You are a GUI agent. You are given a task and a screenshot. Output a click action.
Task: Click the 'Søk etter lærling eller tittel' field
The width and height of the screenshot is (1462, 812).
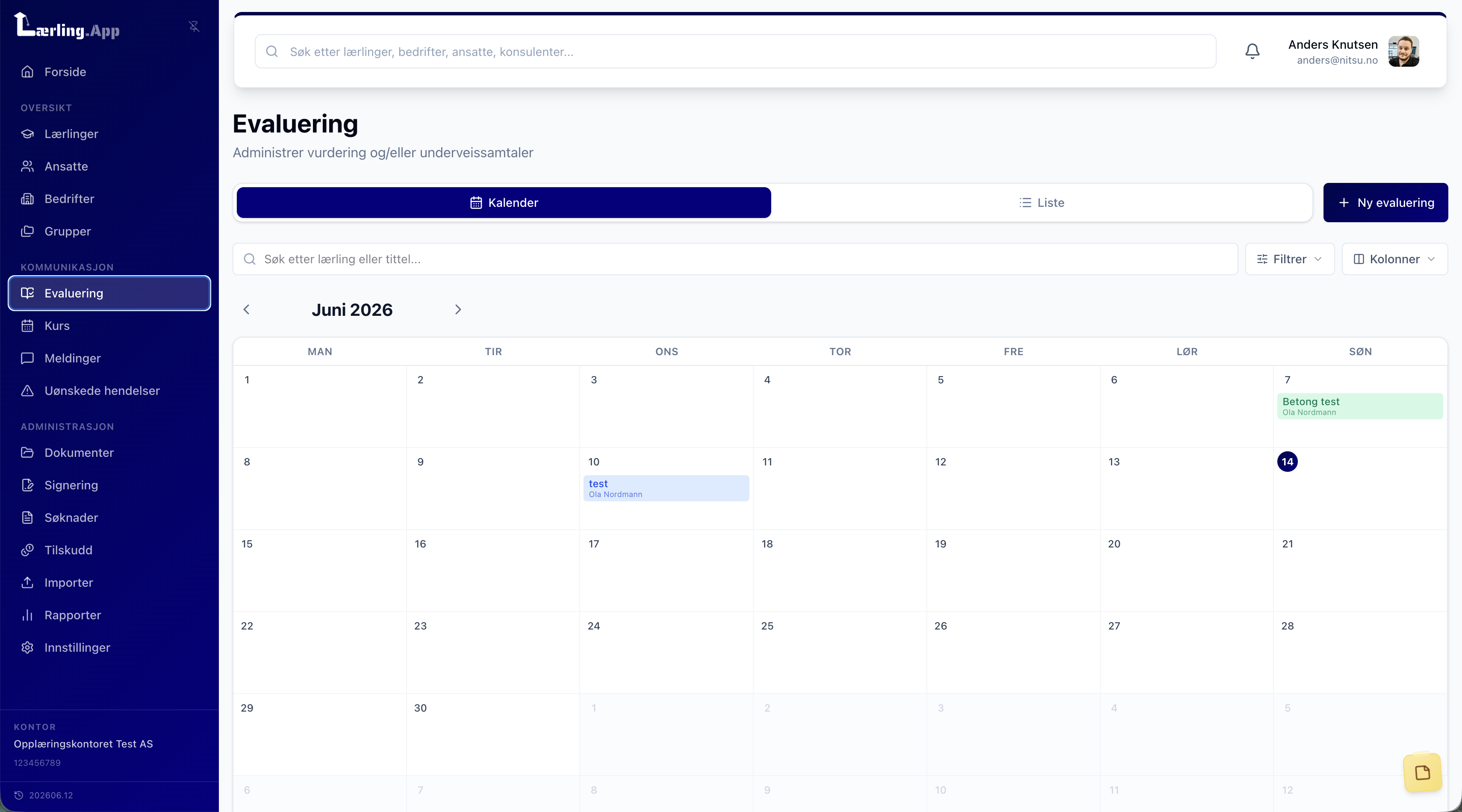(x=736, y=259)
